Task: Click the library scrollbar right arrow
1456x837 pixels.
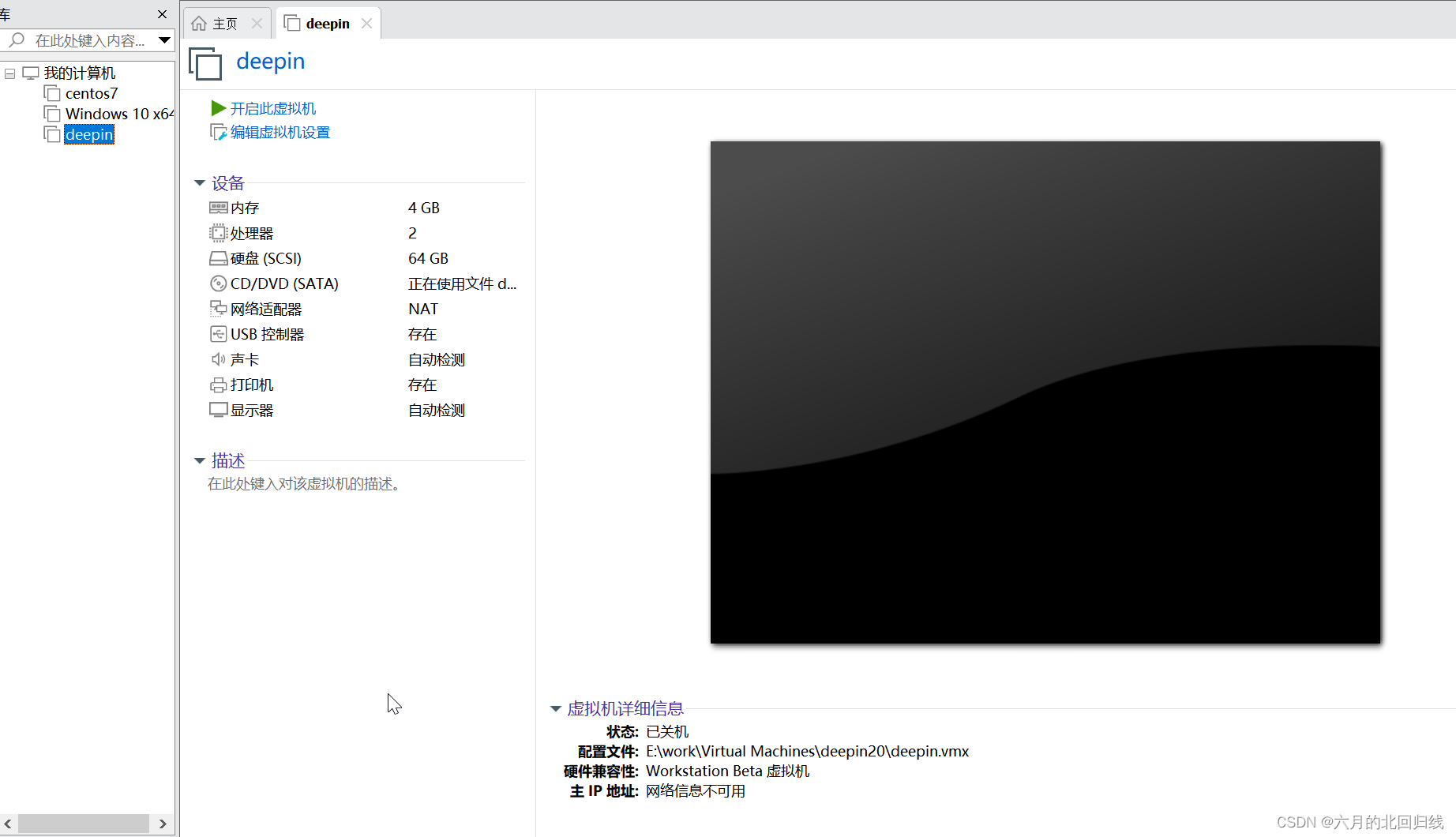Action: (163, 824)
